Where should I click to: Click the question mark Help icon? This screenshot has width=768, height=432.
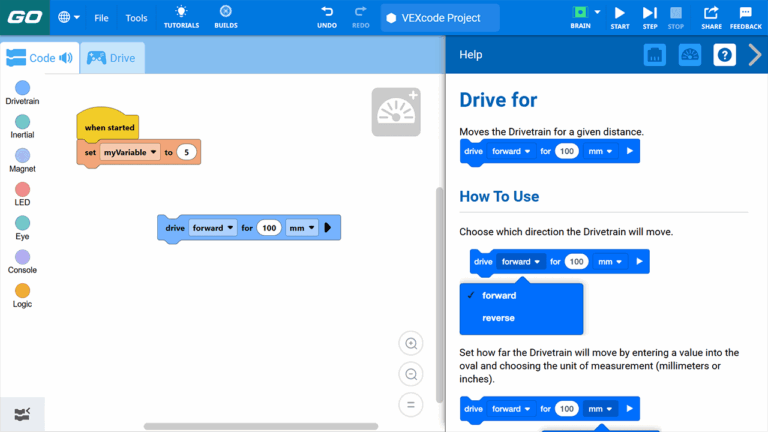(x=724, y=55)
